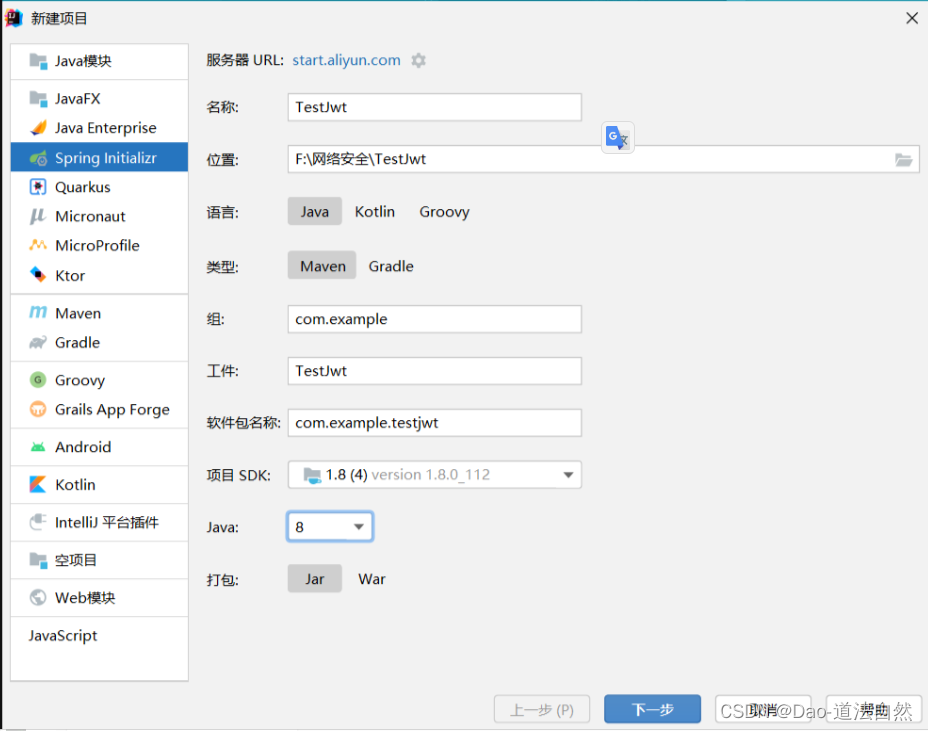Select the Spring Initializr icon
Image resolution: width=928 pixels, height=731 pixels.
(38, 158)
